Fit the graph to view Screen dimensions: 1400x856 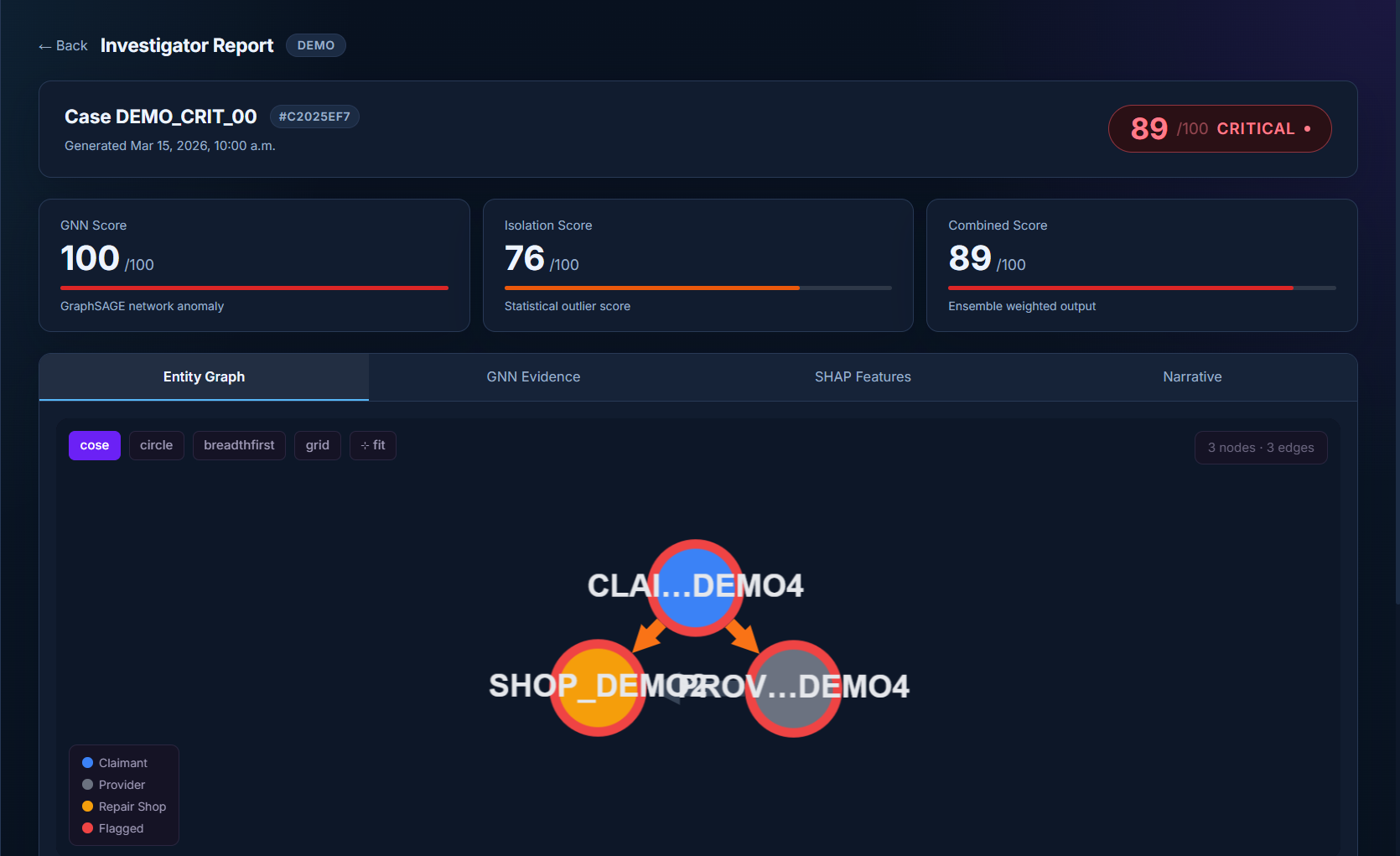point(373,445)
